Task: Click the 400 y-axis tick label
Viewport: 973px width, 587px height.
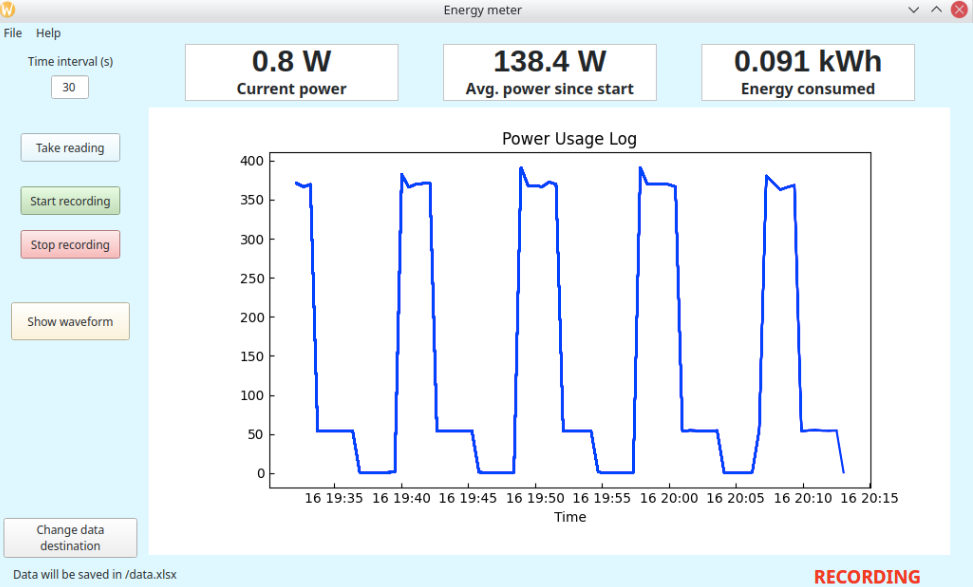Action: [252, 161]
